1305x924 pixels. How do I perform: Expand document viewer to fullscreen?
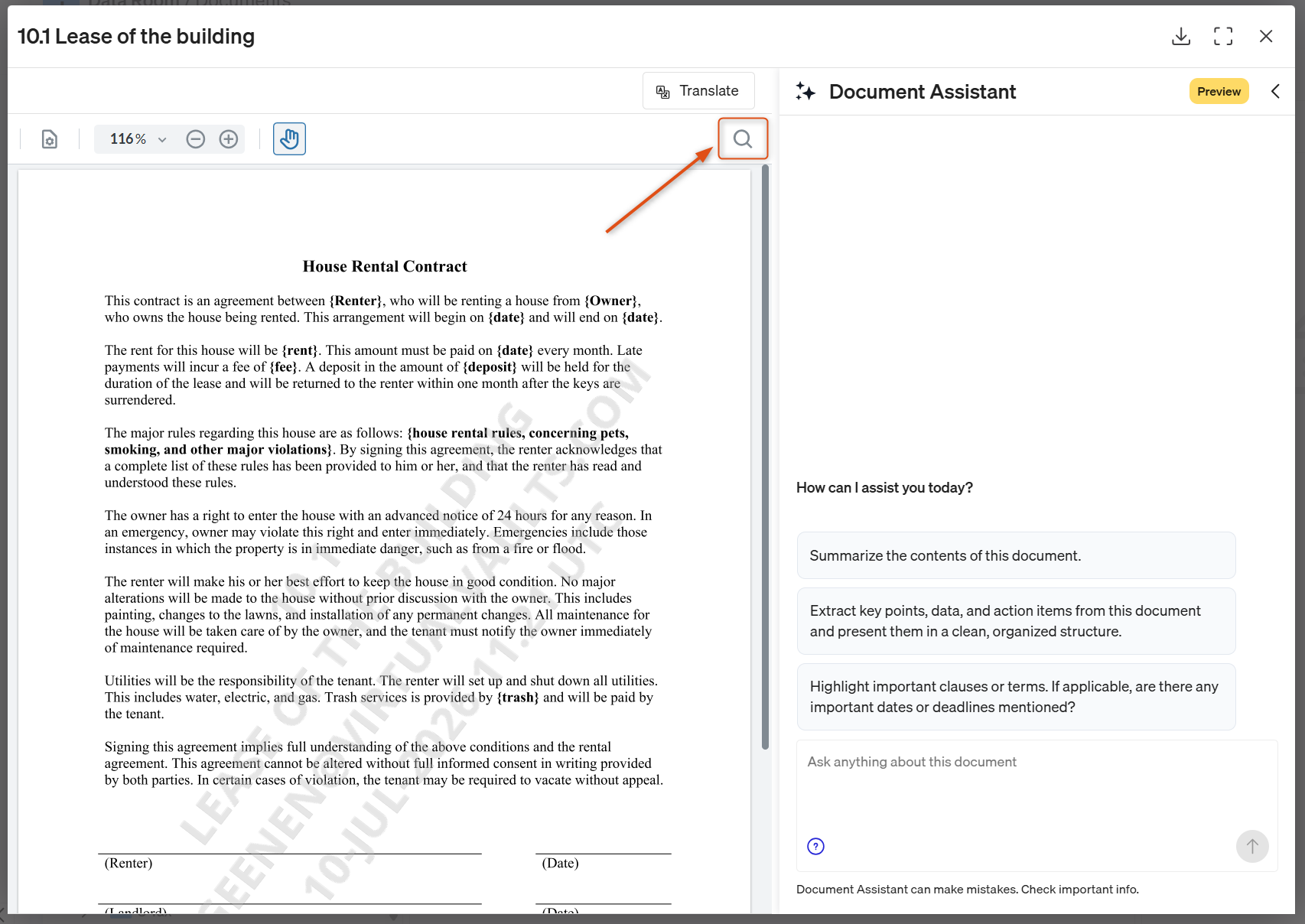[x=1223, y=36]
